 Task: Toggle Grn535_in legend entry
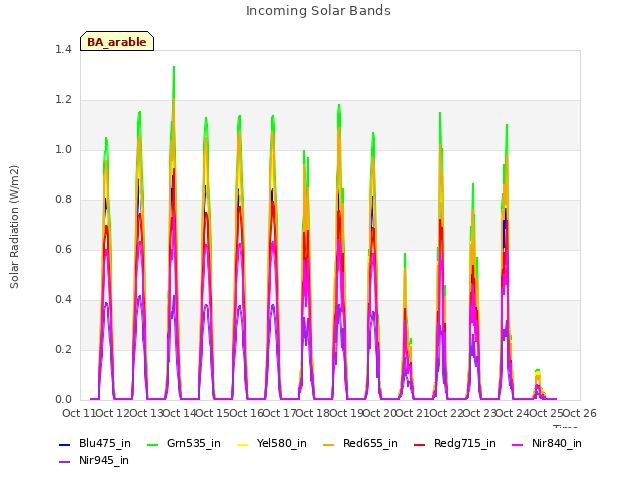tap(184, 443)
